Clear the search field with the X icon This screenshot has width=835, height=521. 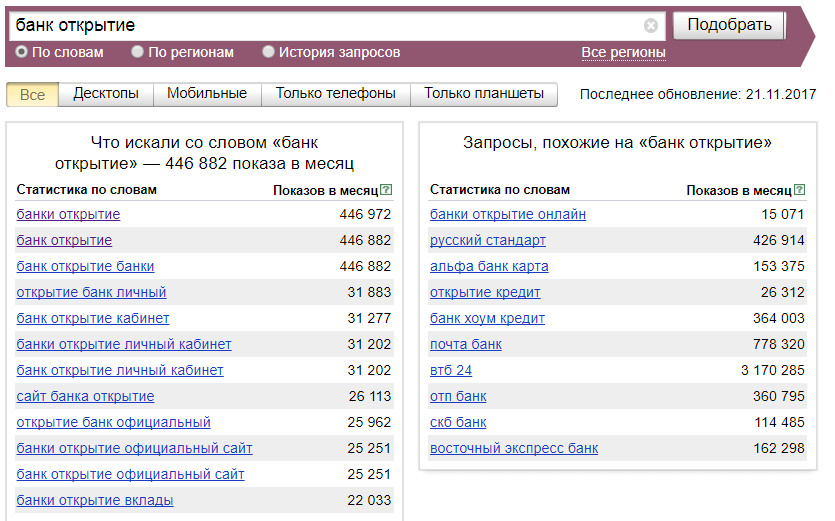point(650,25)
